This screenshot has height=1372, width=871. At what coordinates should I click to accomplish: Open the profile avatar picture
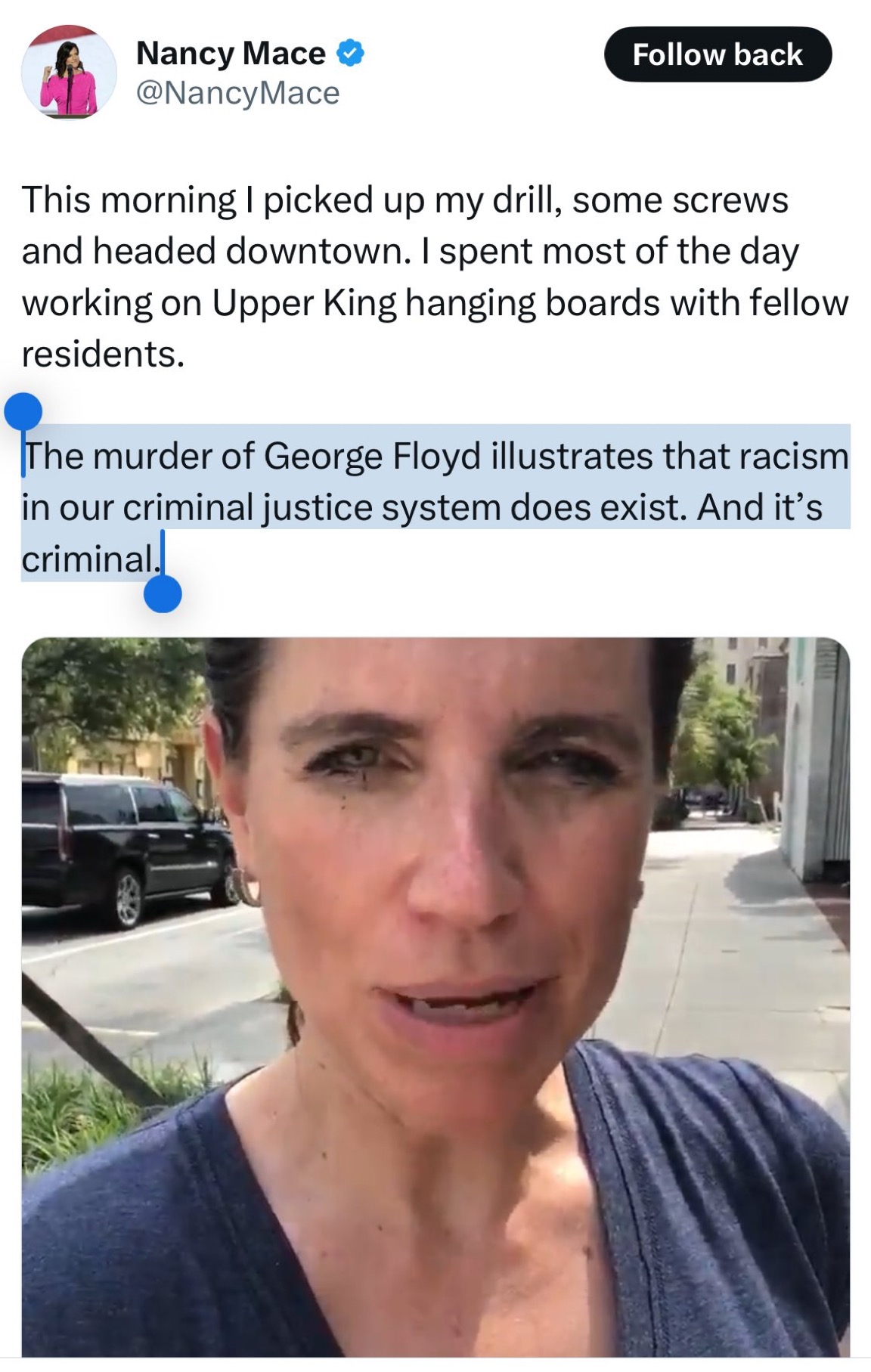click(69, 72)
